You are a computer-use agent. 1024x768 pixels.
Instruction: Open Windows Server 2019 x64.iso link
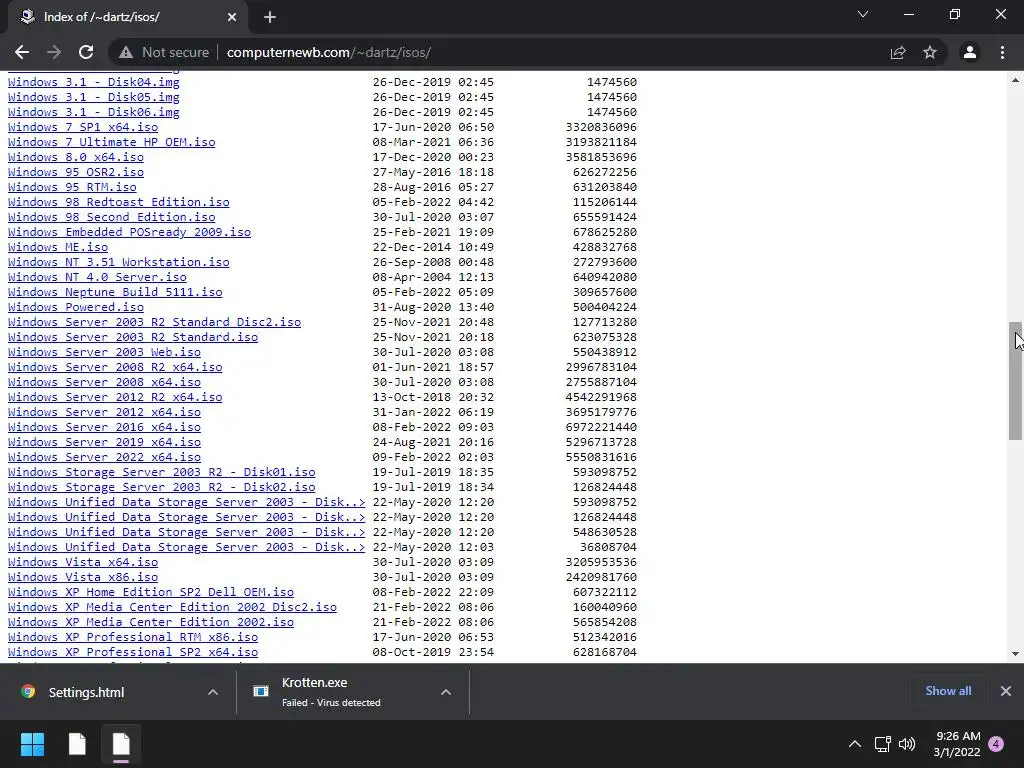click(104, 443)
